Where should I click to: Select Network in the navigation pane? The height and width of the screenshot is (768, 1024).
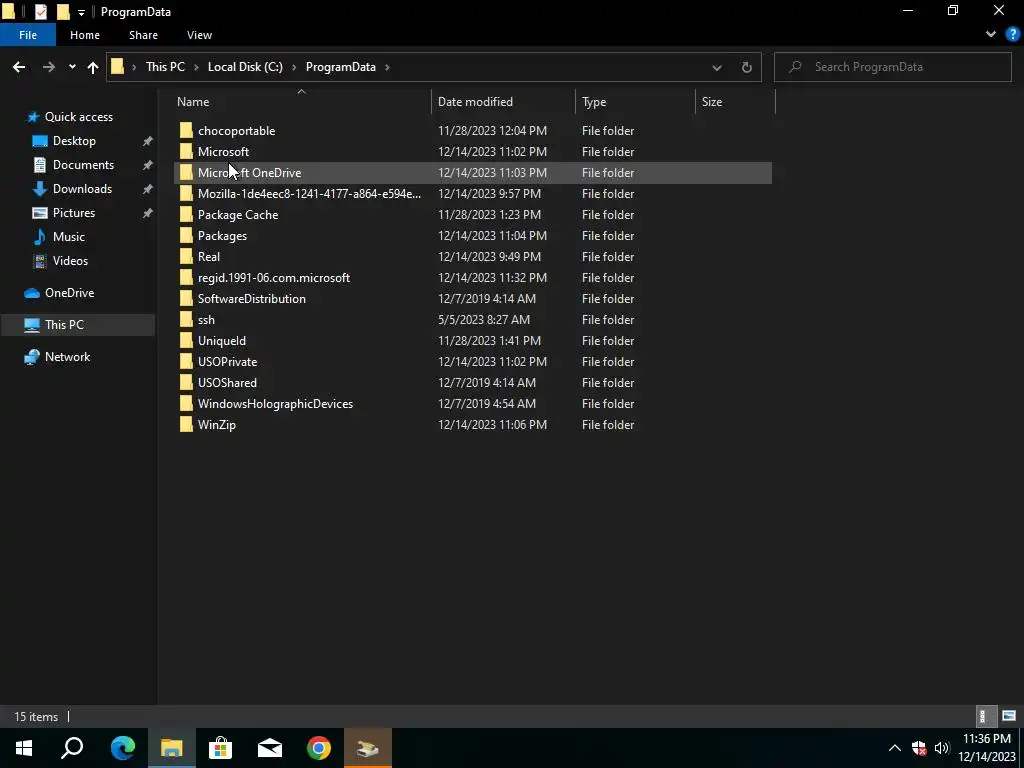(x=67, y=357)
